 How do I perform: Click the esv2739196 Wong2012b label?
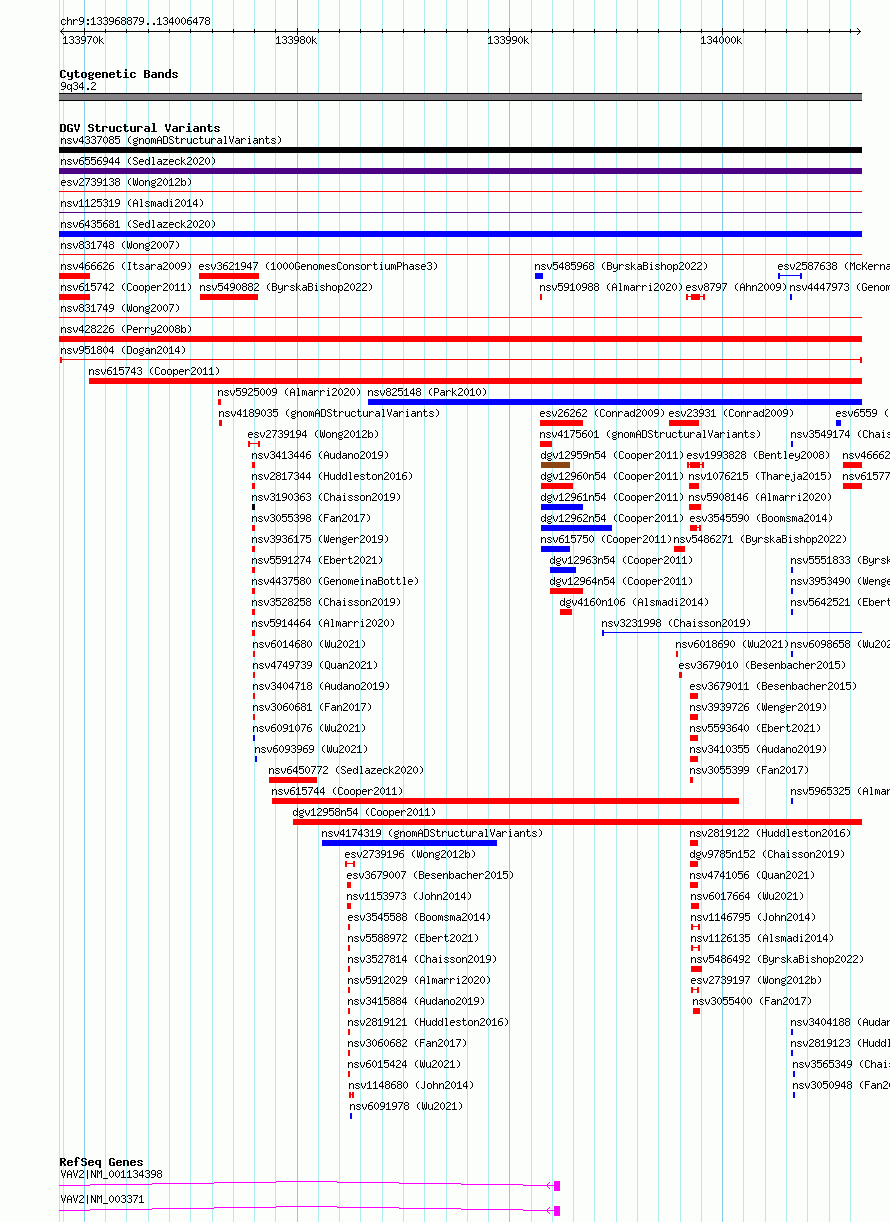click(x=411, y=854)
